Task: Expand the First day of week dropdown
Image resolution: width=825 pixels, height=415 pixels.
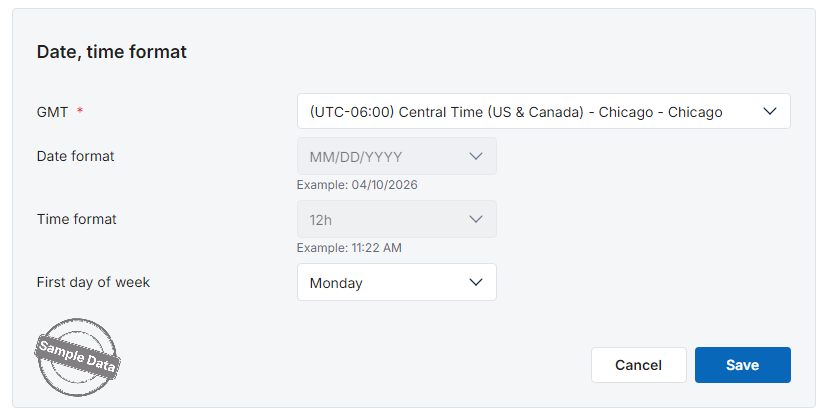Action: click(396, 283)
